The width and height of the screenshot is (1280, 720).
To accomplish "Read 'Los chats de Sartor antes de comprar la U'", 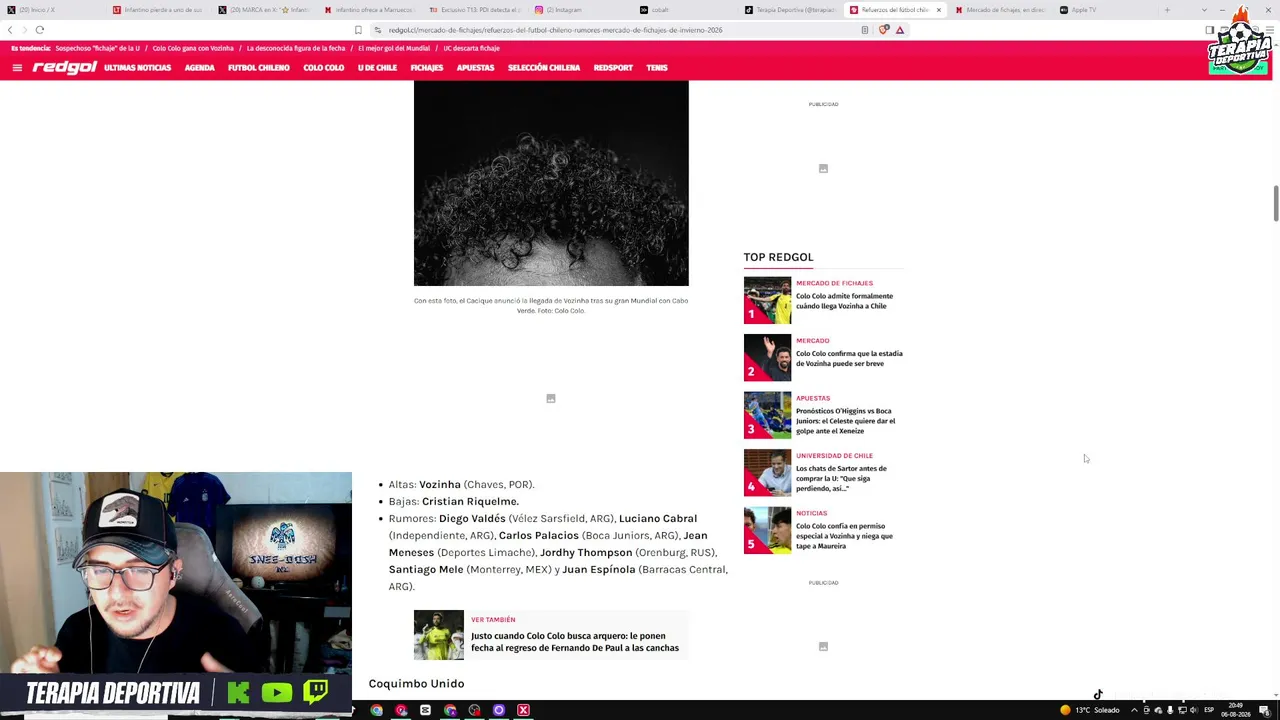I will pyautogui.click(x=841, y=478).
